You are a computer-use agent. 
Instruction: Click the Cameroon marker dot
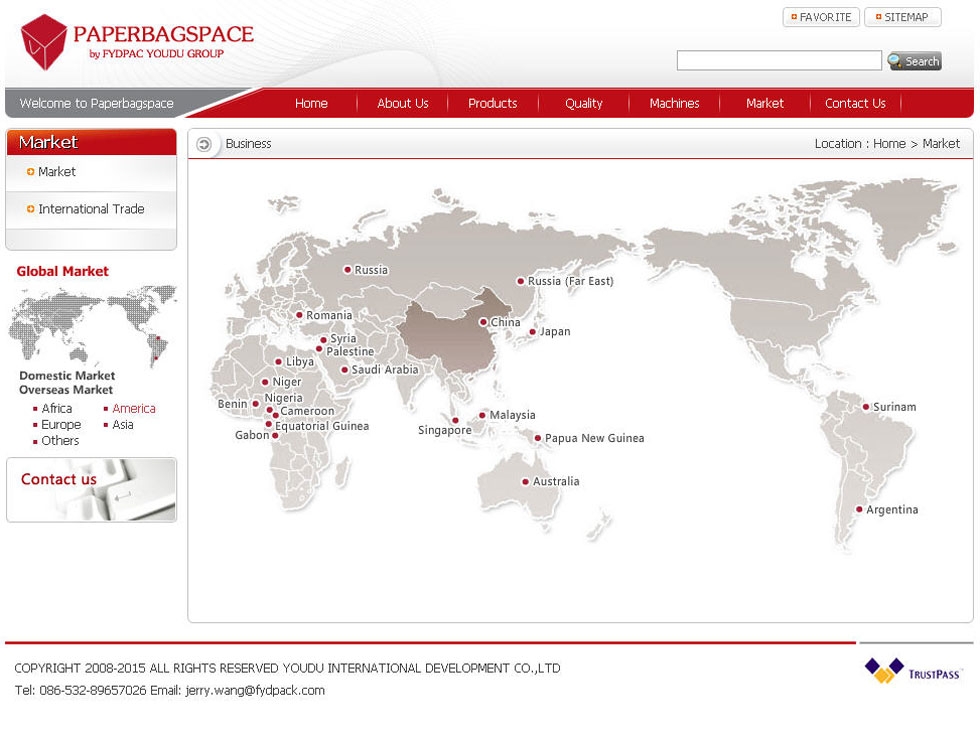[275, 415]
